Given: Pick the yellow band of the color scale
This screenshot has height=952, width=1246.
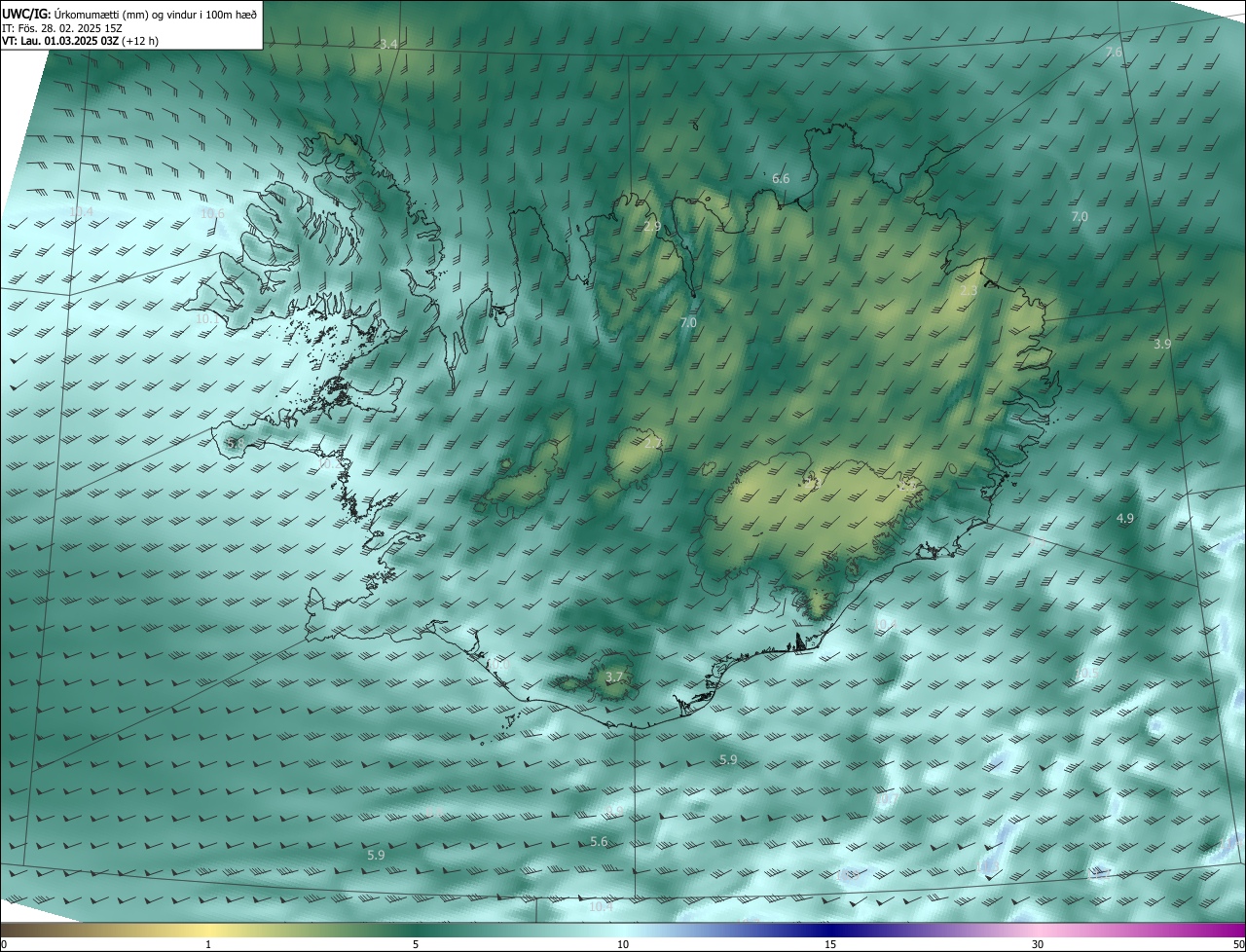Looking at the screenshot, I should click(208, 931).
